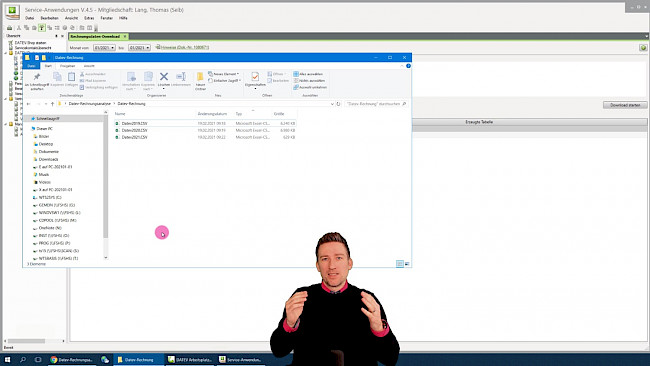Open the Explorer Datei tab
Screen dimensions: 650x366
click(32, 66)
